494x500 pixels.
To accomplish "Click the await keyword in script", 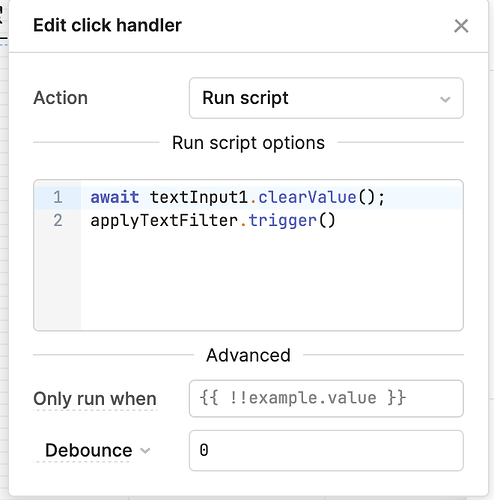I will [115, 197].
